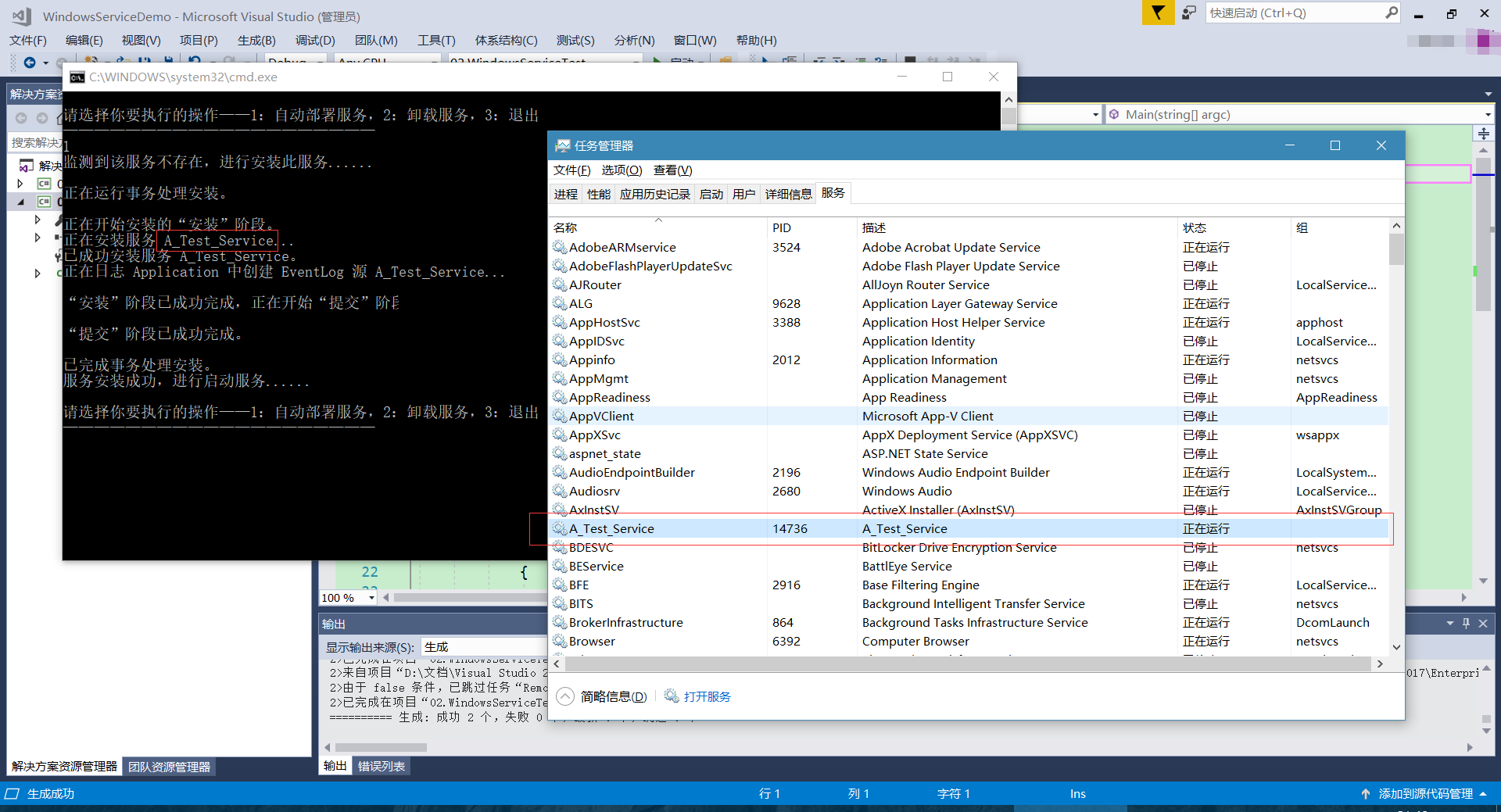Screen dimensions: 1501x812
Task: Click the publish arrow icon in status bar
Action: [1365, 793]
